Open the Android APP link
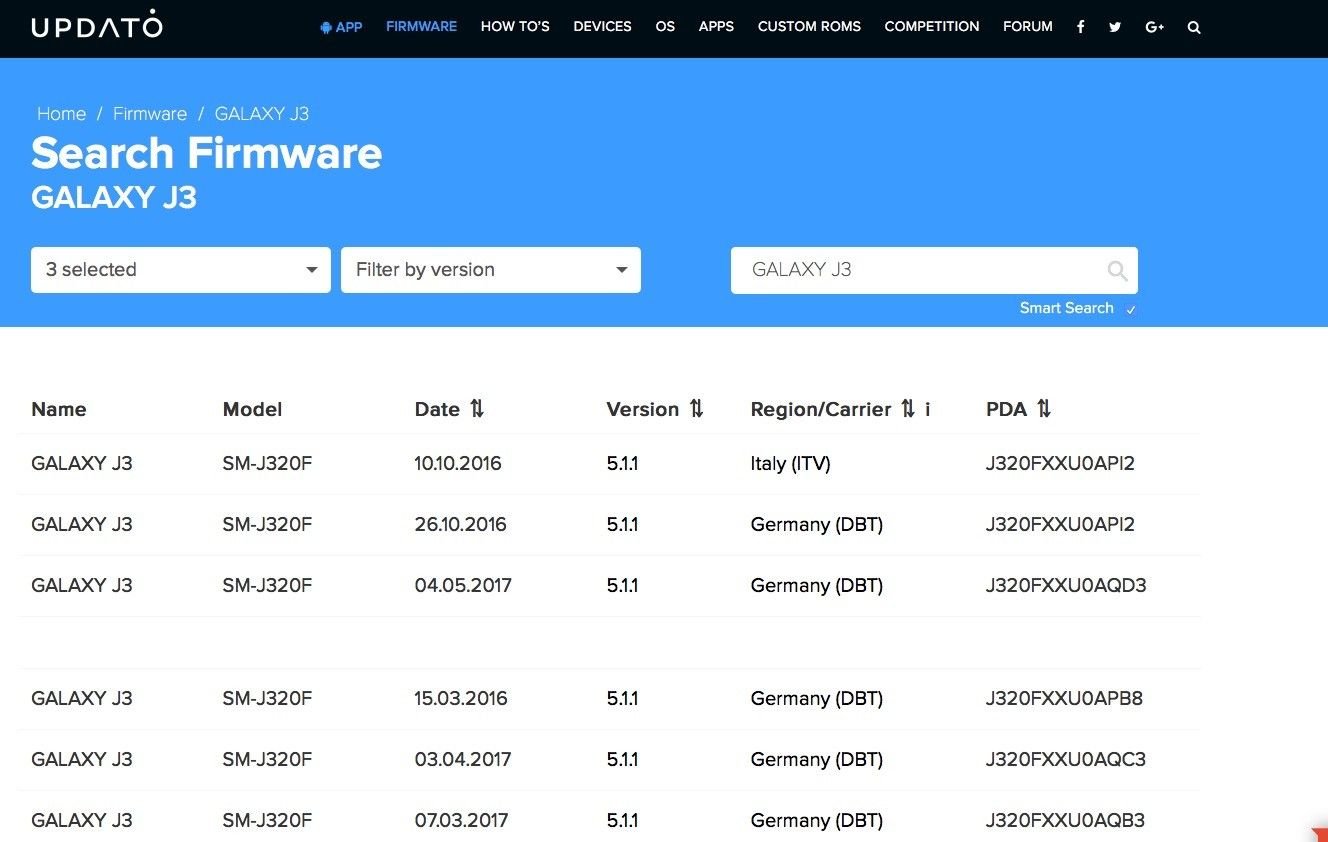Viewport: 1328px width, 842px height. (x=341, y=27)
